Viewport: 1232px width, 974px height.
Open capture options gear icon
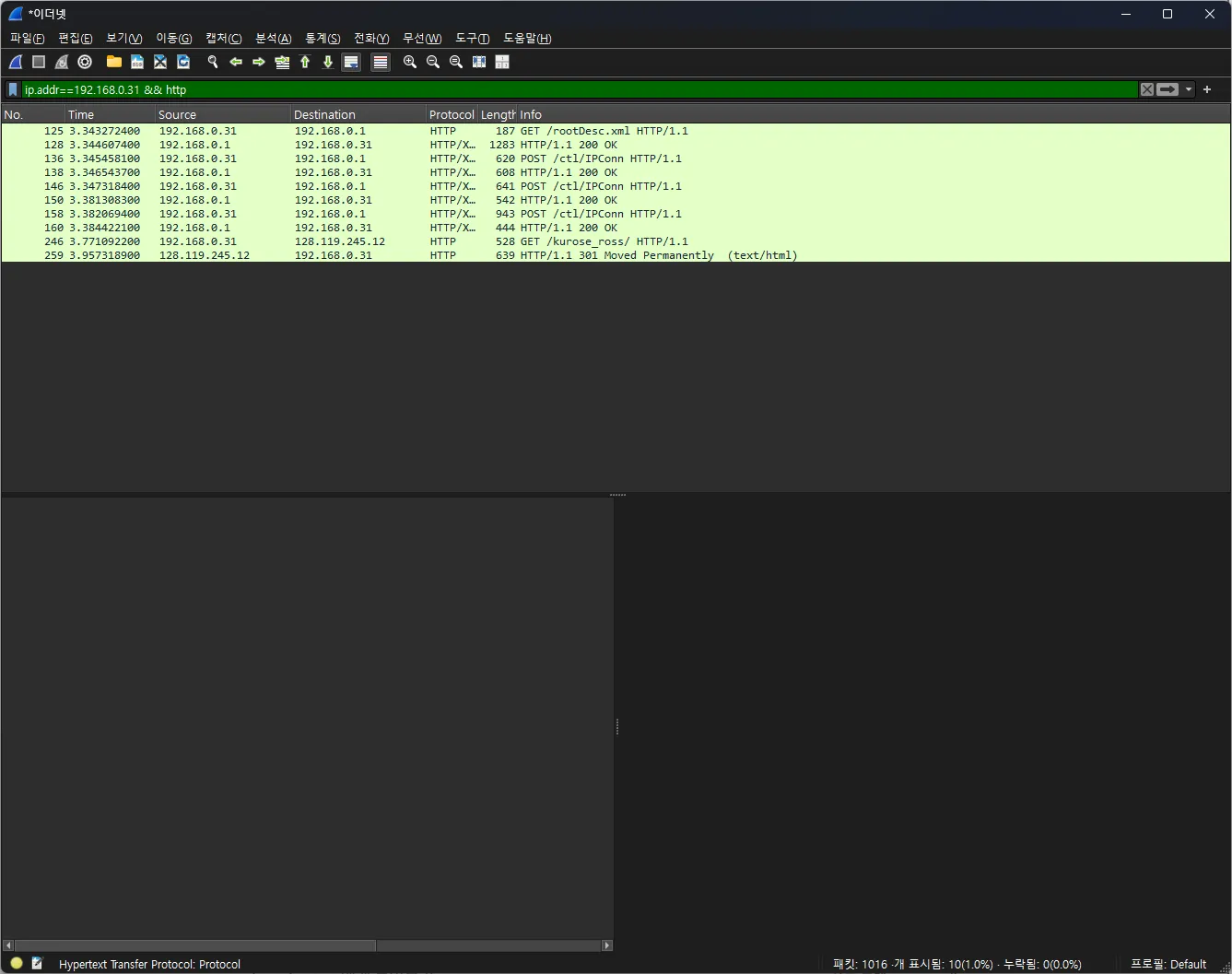[x=85, y=62]
